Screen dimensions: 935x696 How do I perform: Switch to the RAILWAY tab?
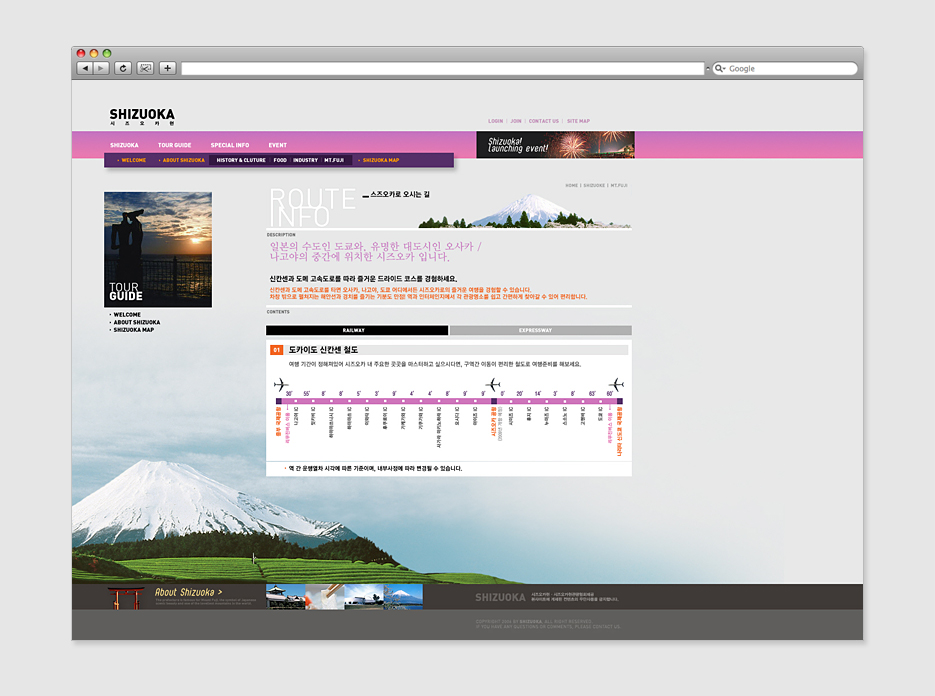click(357, 330)
